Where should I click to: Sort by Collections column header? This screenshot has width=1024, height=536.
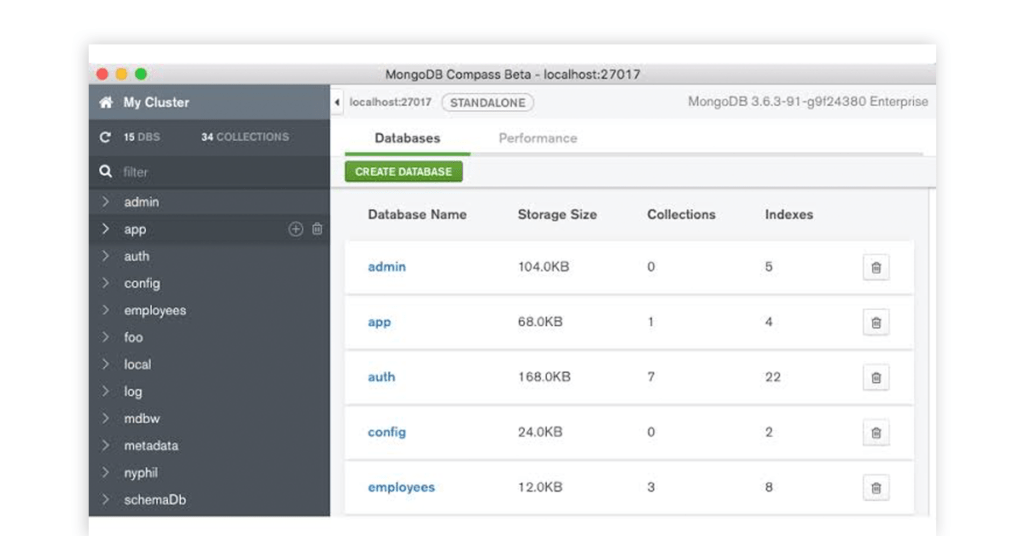pos(681,214)
